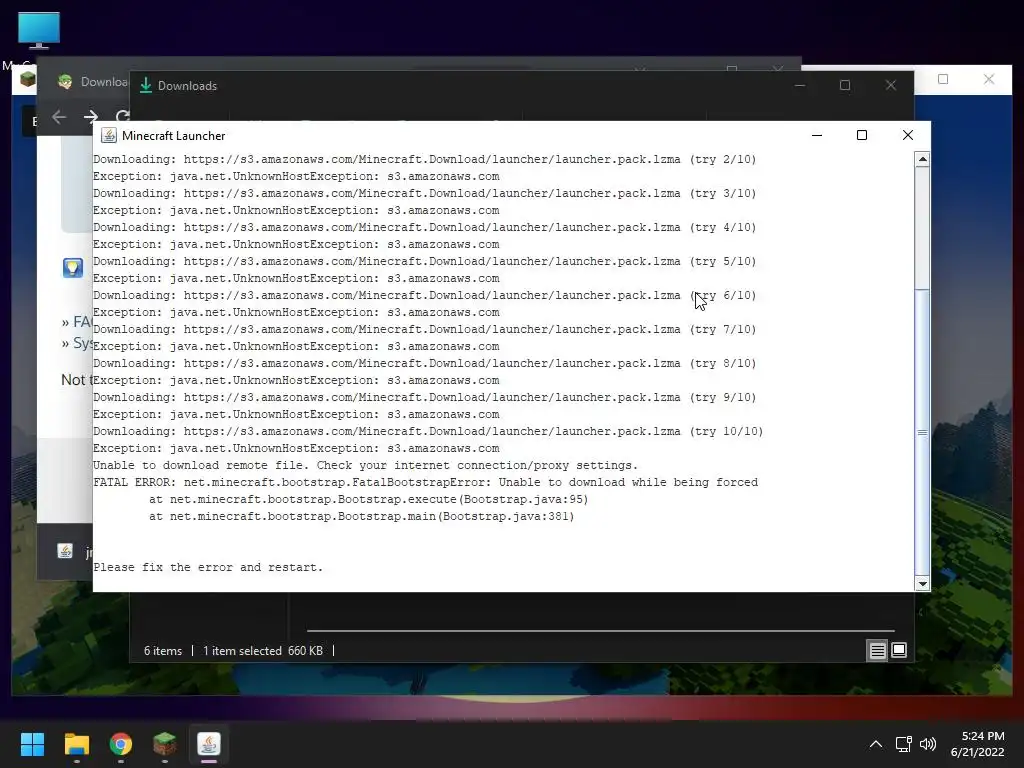Open the clock and calendar flyout
This screenshot has width=1024, height=768.
coord(978,744)
